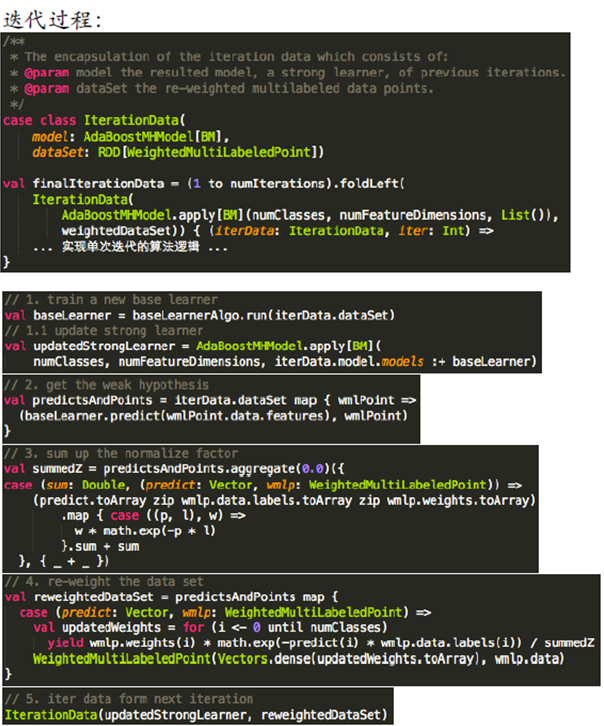
Task: Click 'Int) =>' in the foldLeft lambda signature
Action: (468, 231)
